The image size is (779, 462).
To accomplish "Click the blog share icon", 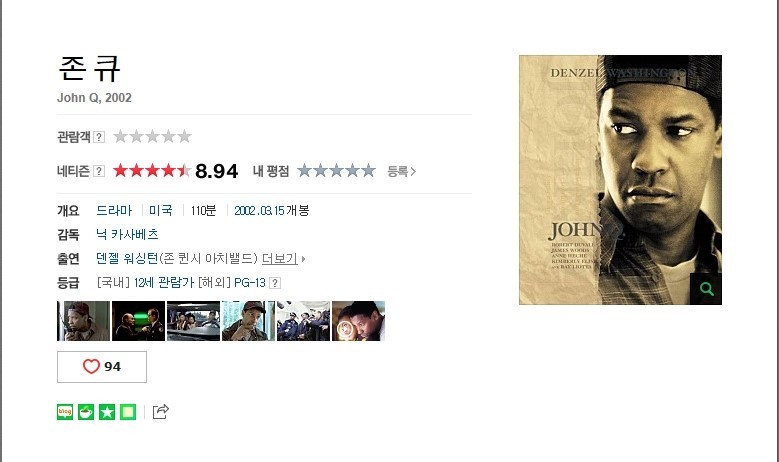I will (65, 412).
